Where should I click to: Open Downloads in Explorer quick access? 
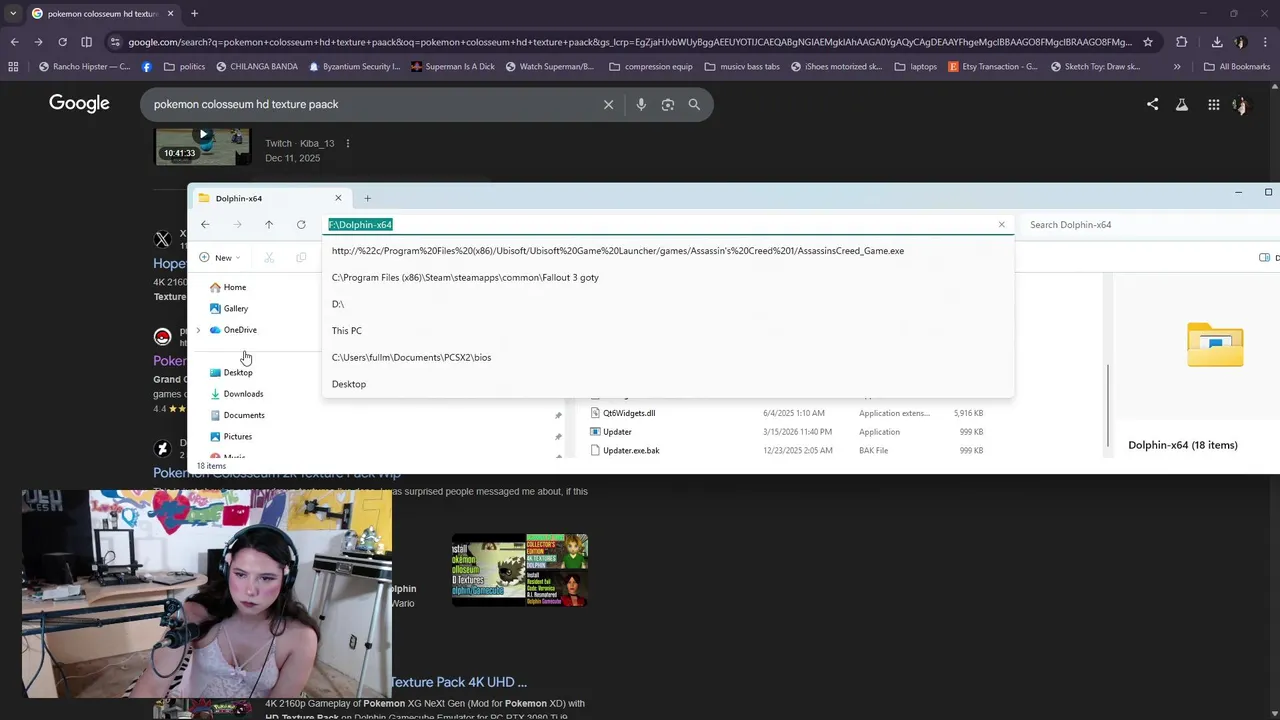click(x=237, y=394)
